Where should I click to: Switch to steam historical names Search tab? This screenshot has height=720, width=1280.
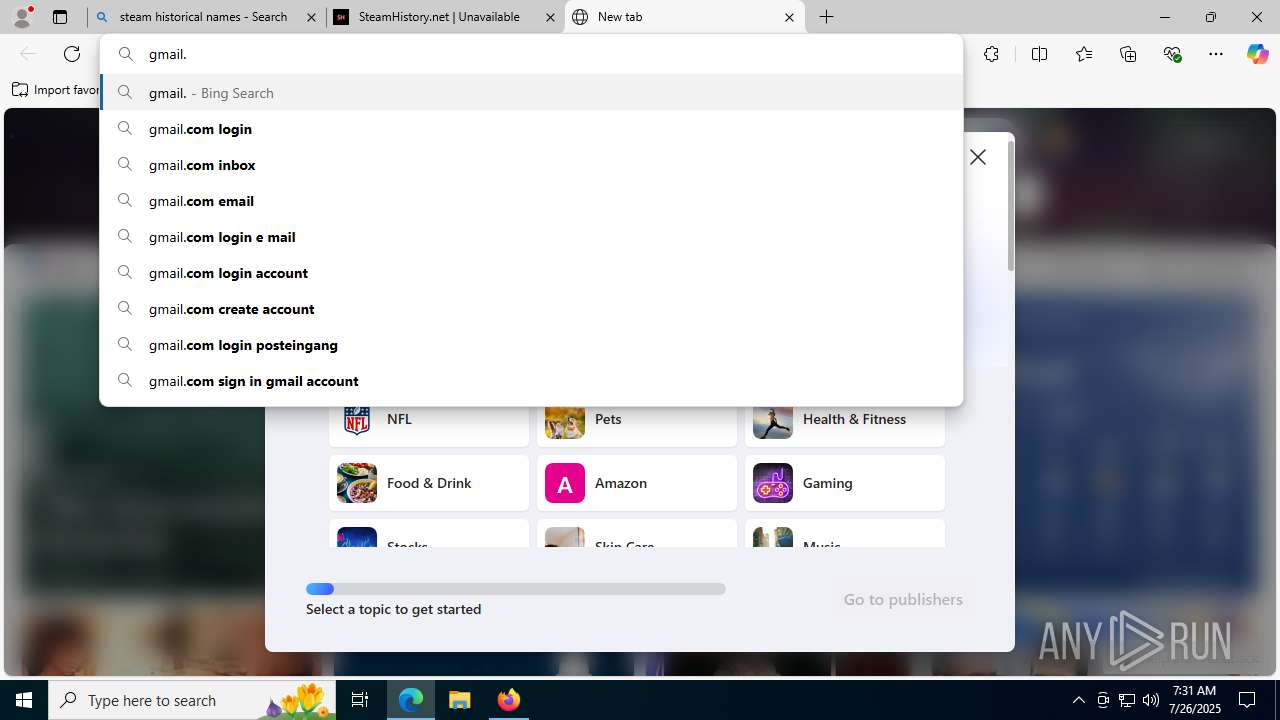point(206,17)
